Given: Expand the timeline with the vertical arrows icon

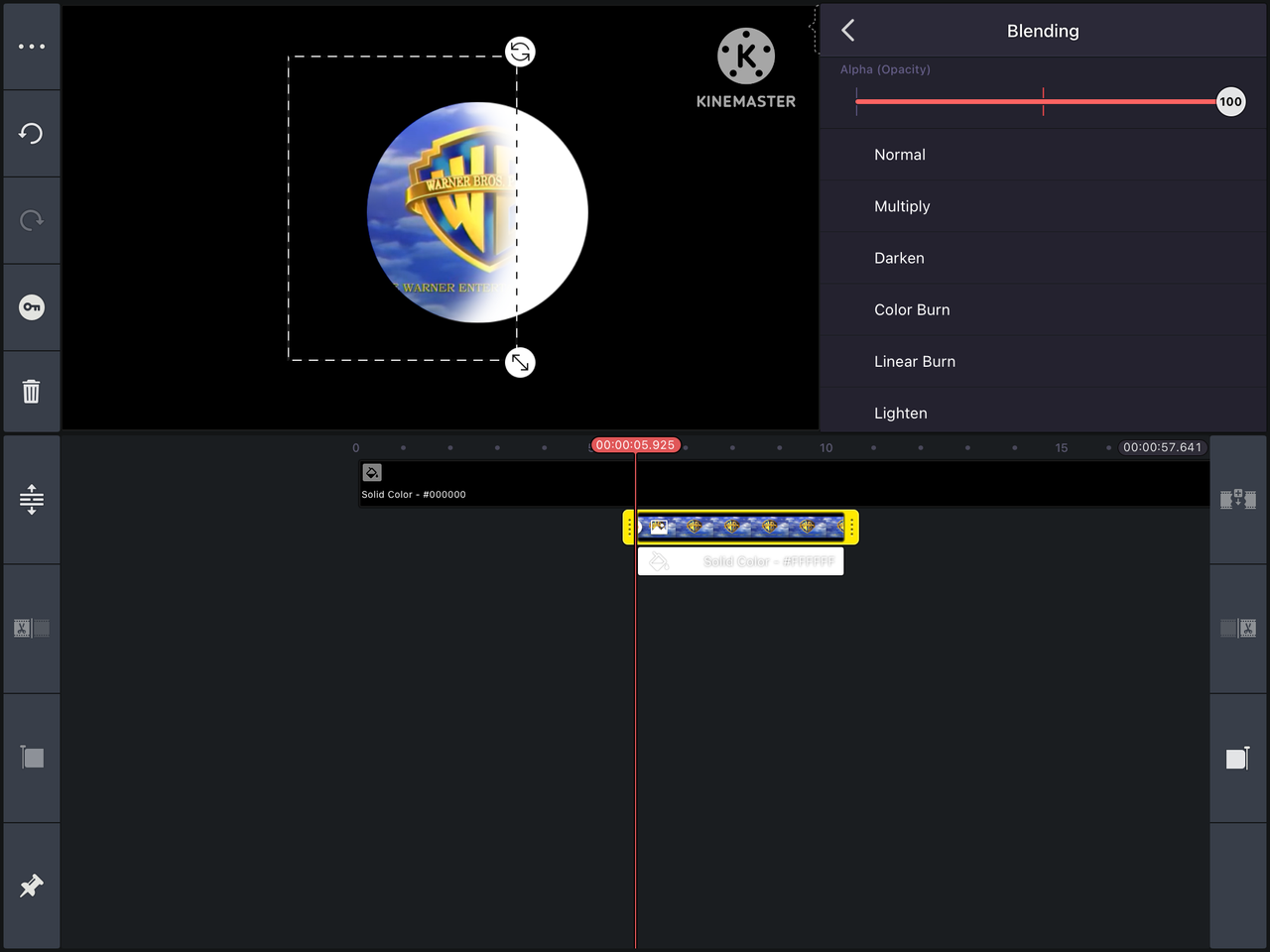Looking at the screenshot, I should [x=32, y=499].
